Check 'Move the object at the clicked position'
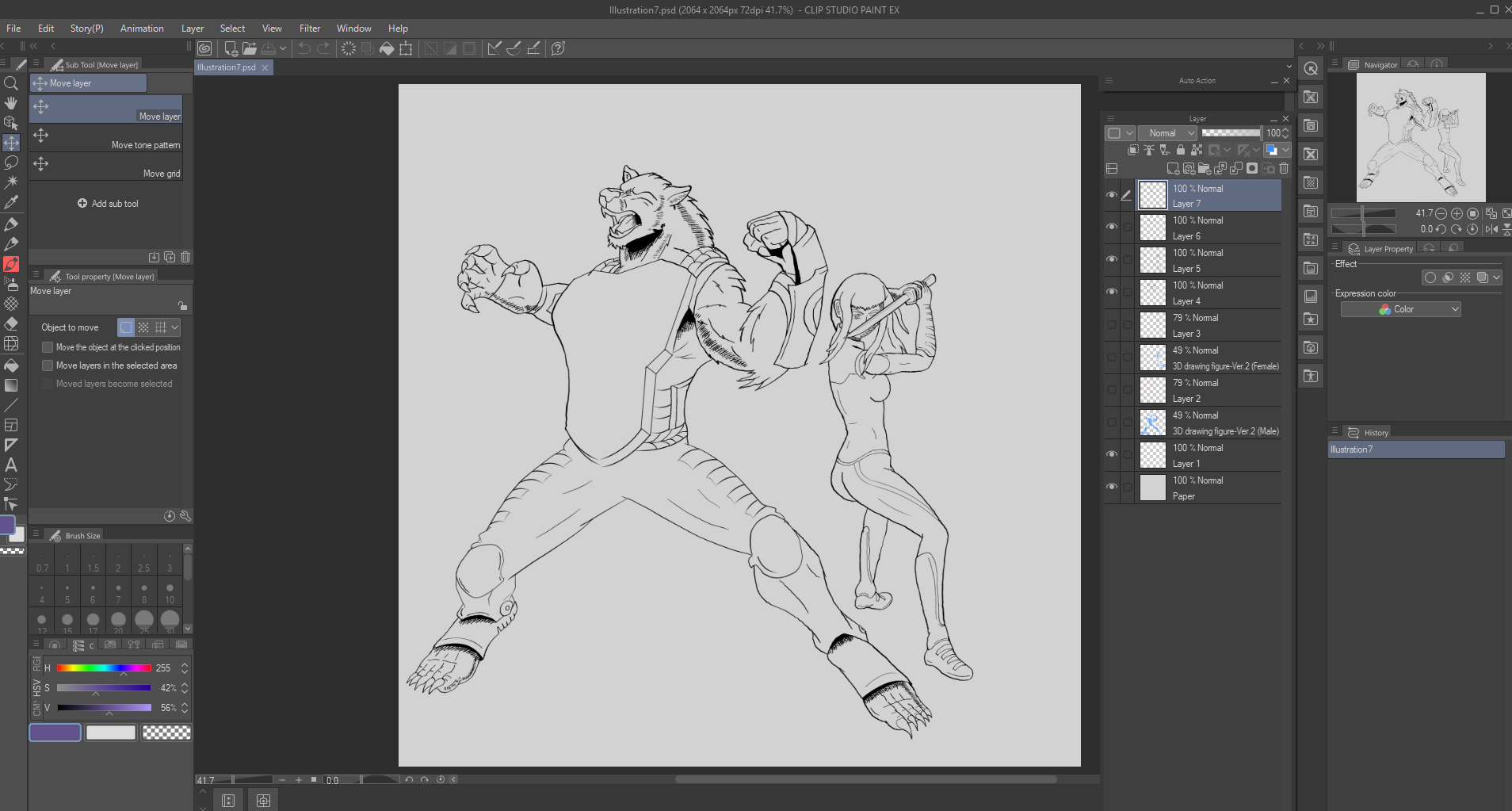The width and height of the screenshot is (1512, 811). pos(48,347)
